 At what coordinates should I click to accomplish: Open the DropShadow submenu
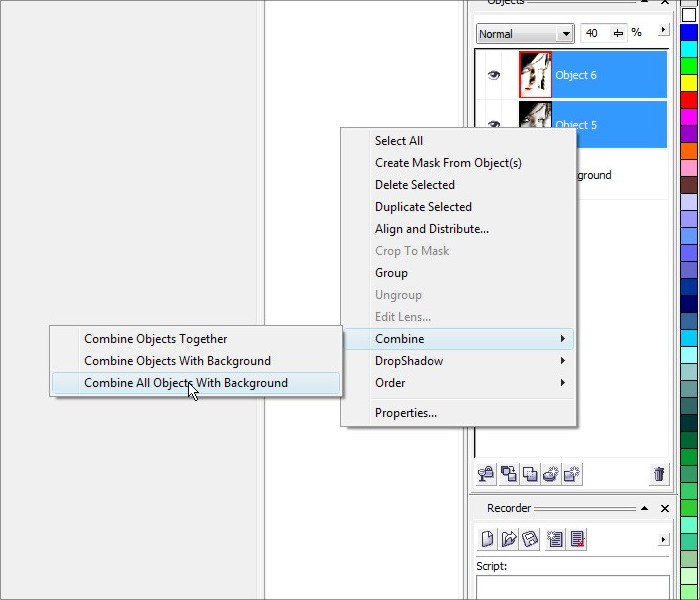pos(409,361)
